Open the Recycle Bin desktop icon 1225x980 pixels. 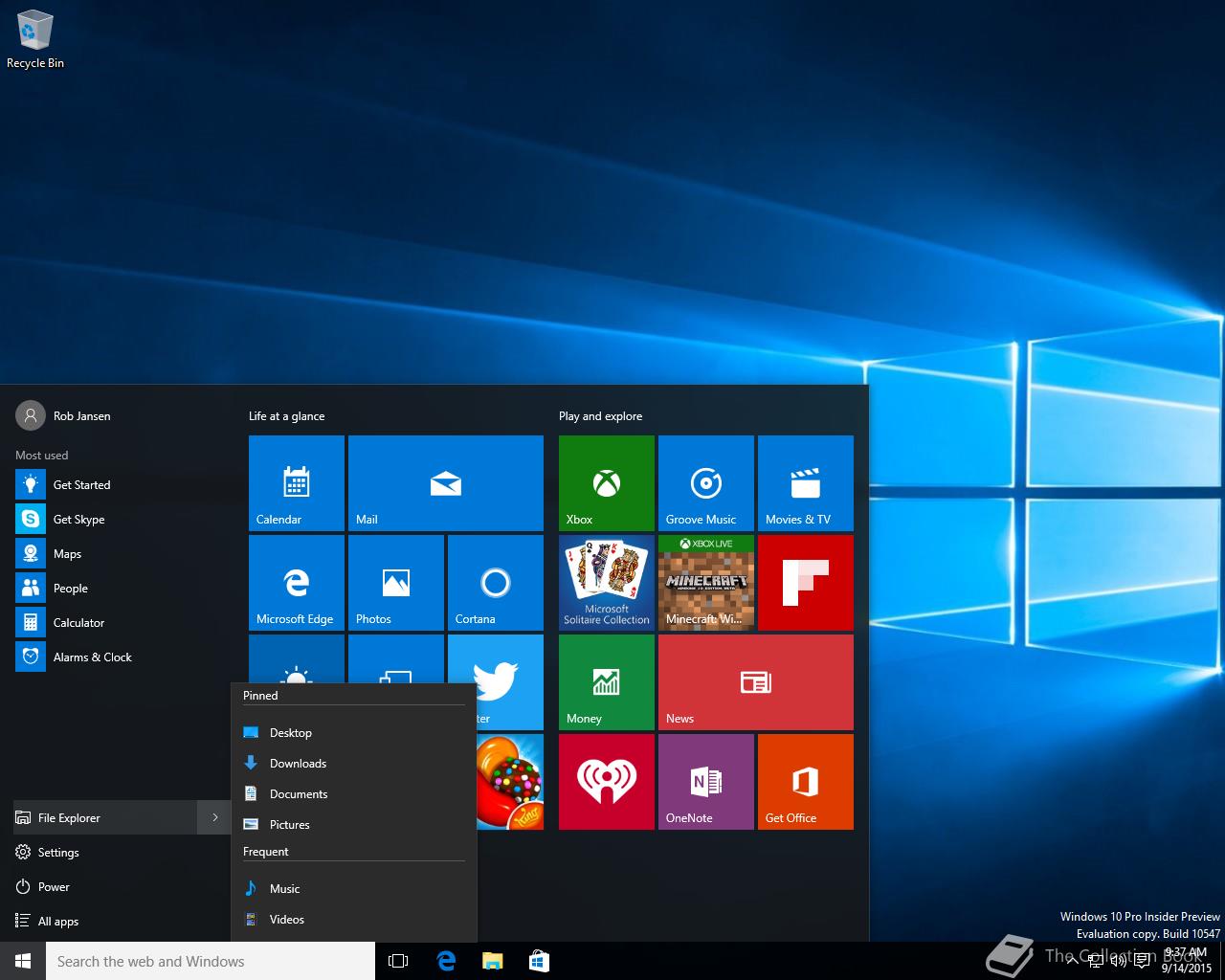click(x=35, y=39)
